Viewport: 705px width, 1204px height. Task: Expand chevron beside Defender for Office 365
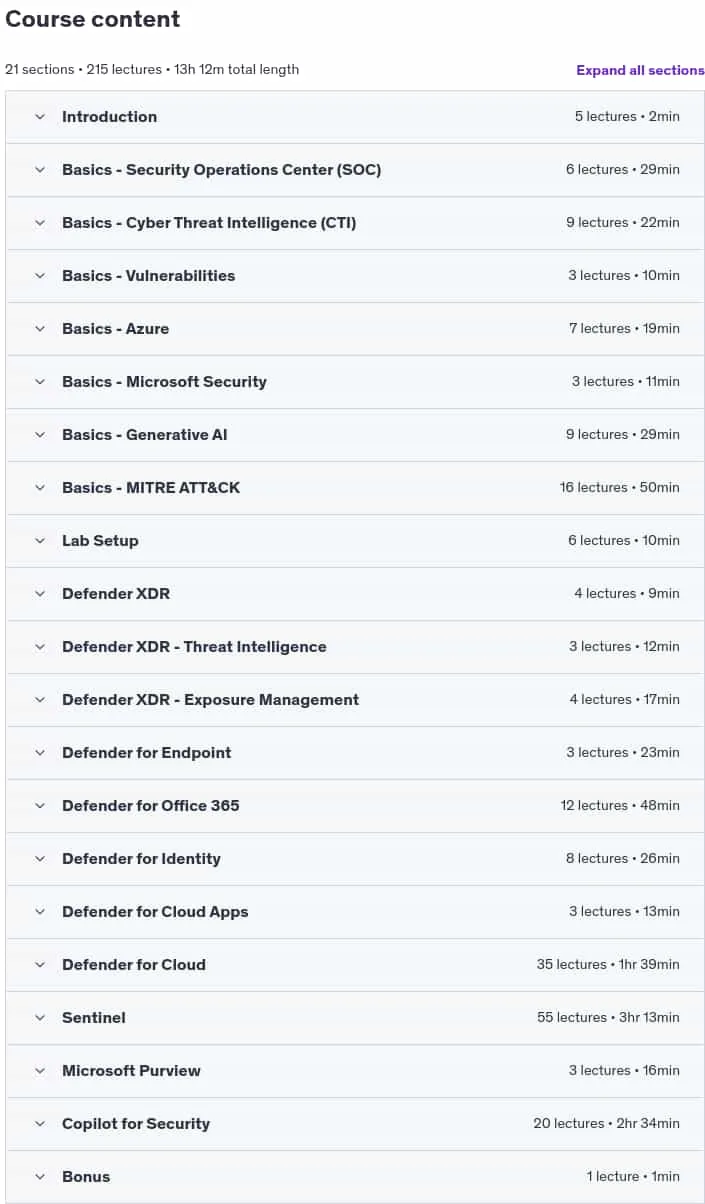coord(40,806)
